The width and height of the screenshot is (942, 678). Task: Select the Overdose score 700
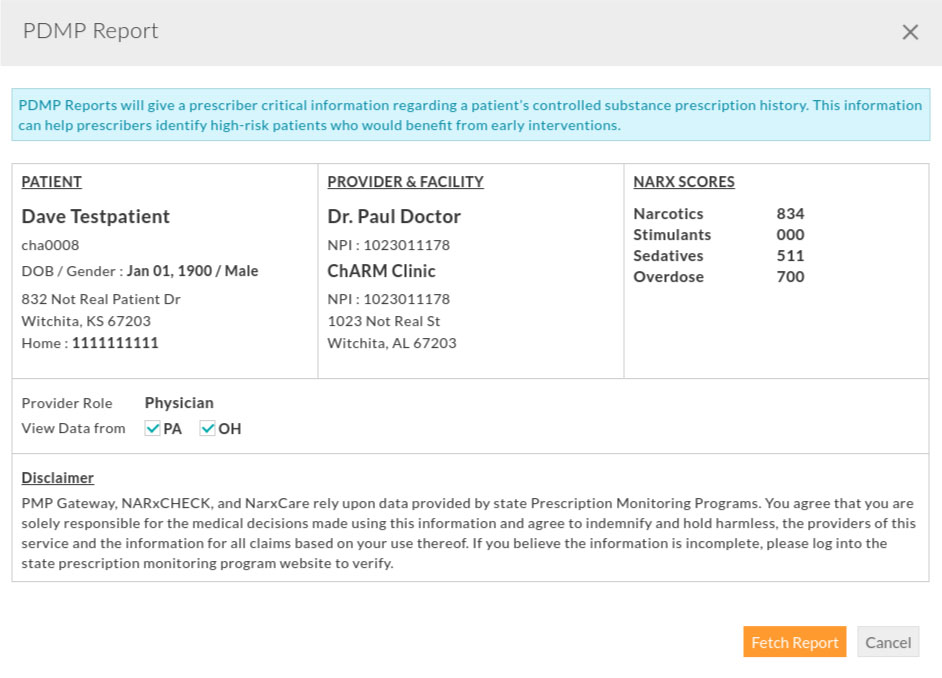coord(791,276)
